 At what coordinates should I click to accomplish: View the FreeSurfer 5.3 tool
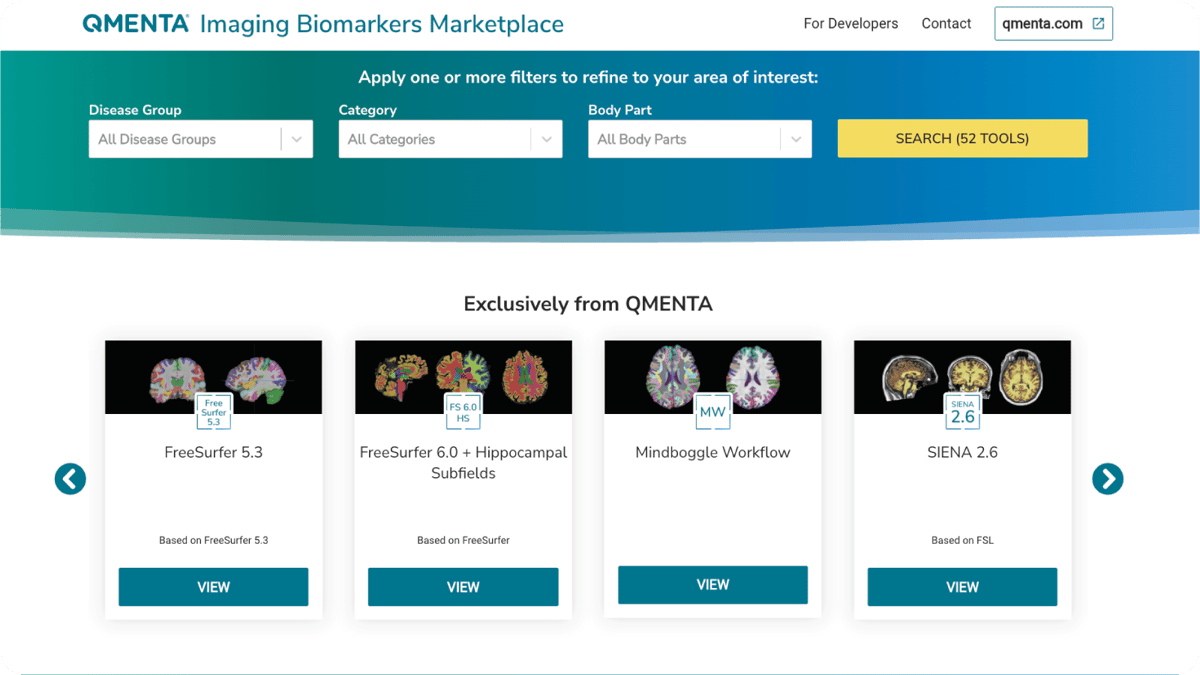coord(213,587)
